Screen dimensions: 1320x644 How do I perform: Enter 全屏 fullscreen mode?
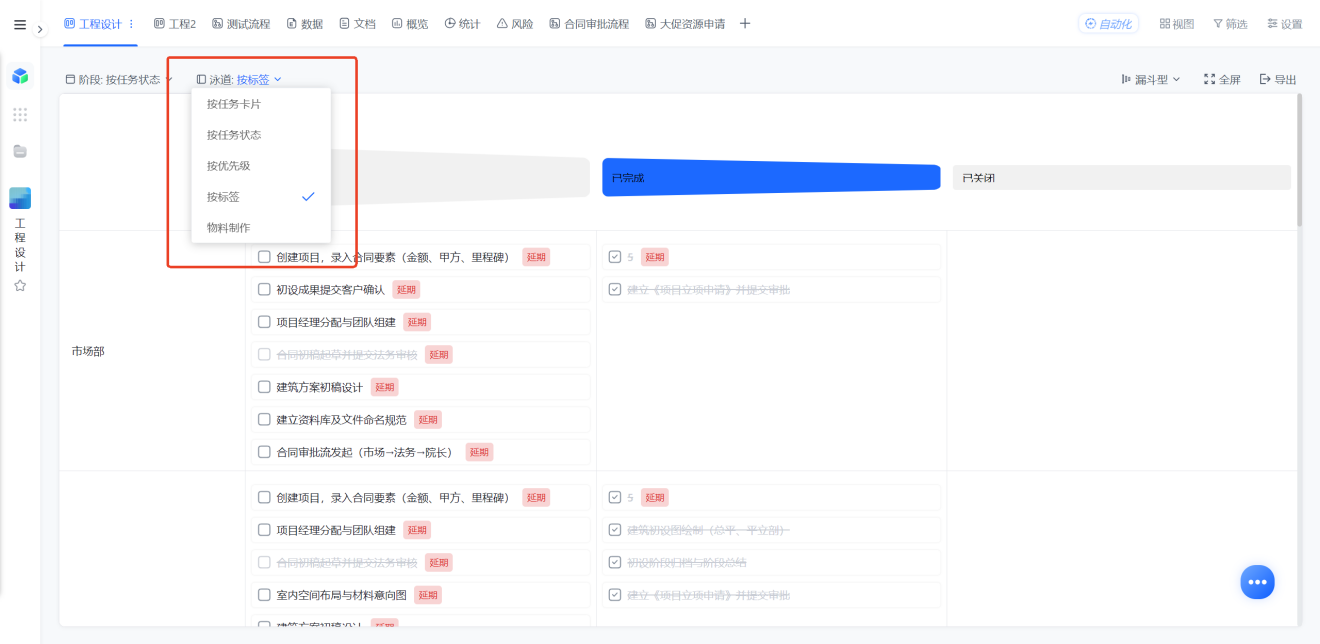click(1222, 79)
